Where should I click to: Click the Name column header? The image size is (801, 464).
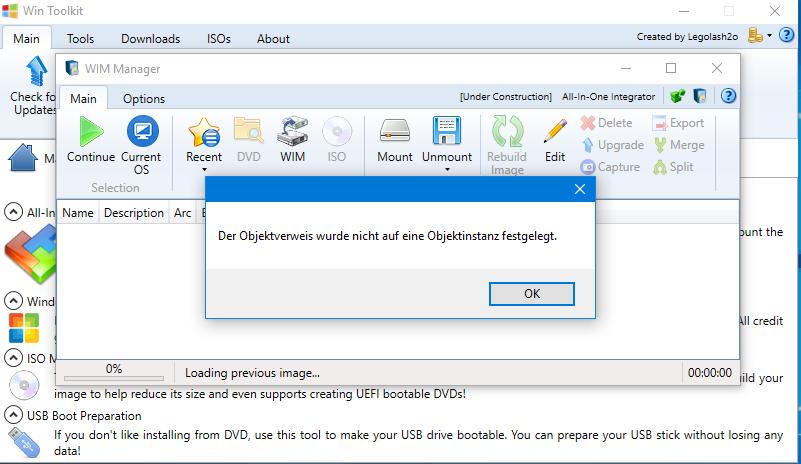(78, 213)
